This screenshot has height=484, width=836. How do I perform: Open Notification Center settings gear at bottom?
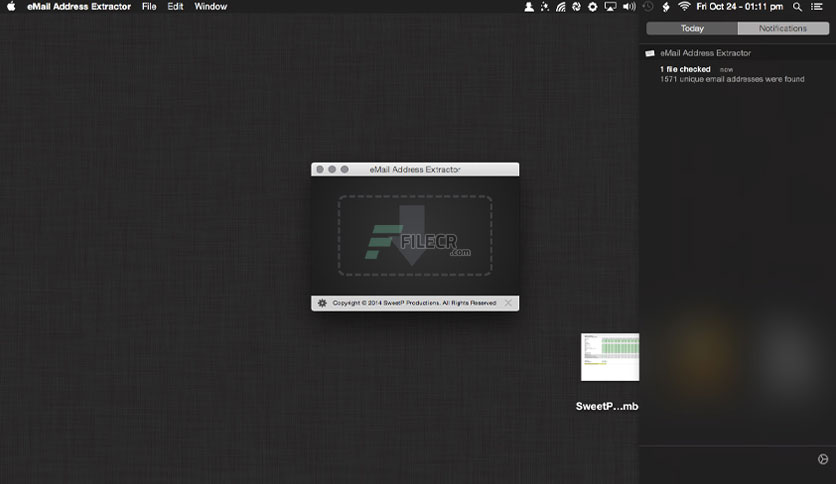[x=823, y=459]
